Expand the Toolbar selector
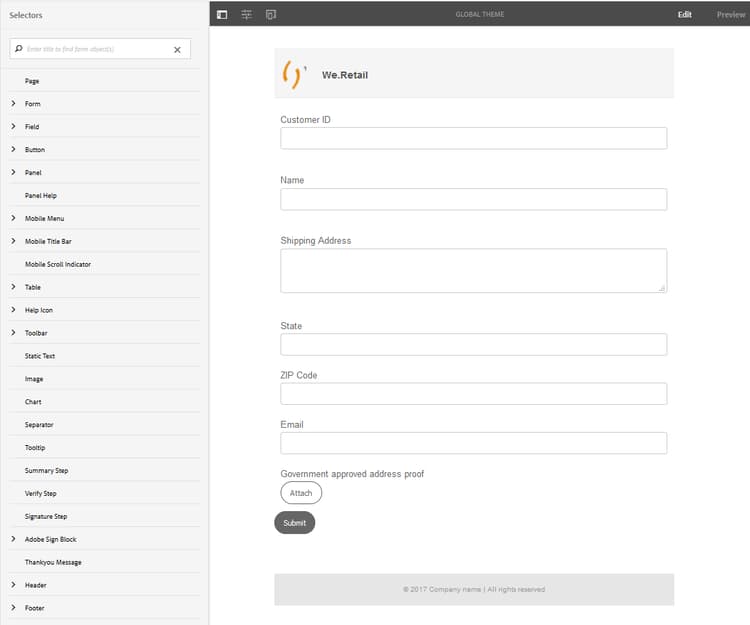 coord(13,333)
